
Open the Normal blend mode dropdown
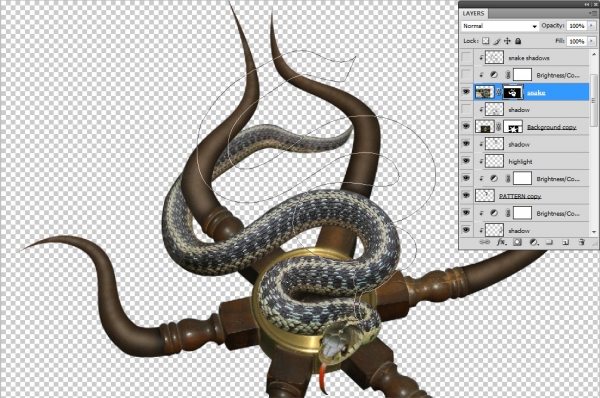[499, 26]
